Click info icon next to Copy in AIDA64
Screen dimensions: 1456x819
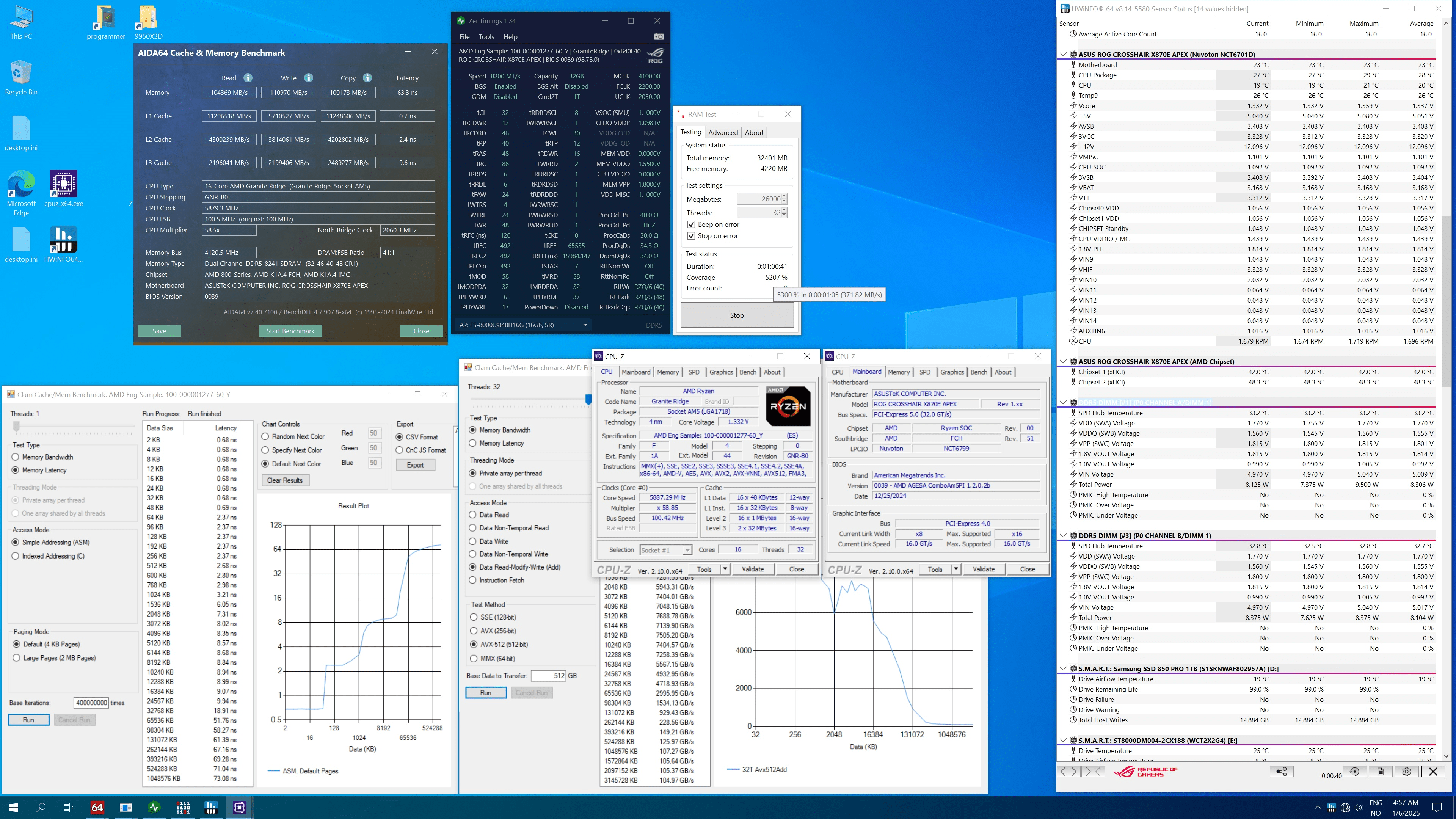(367, 78)
